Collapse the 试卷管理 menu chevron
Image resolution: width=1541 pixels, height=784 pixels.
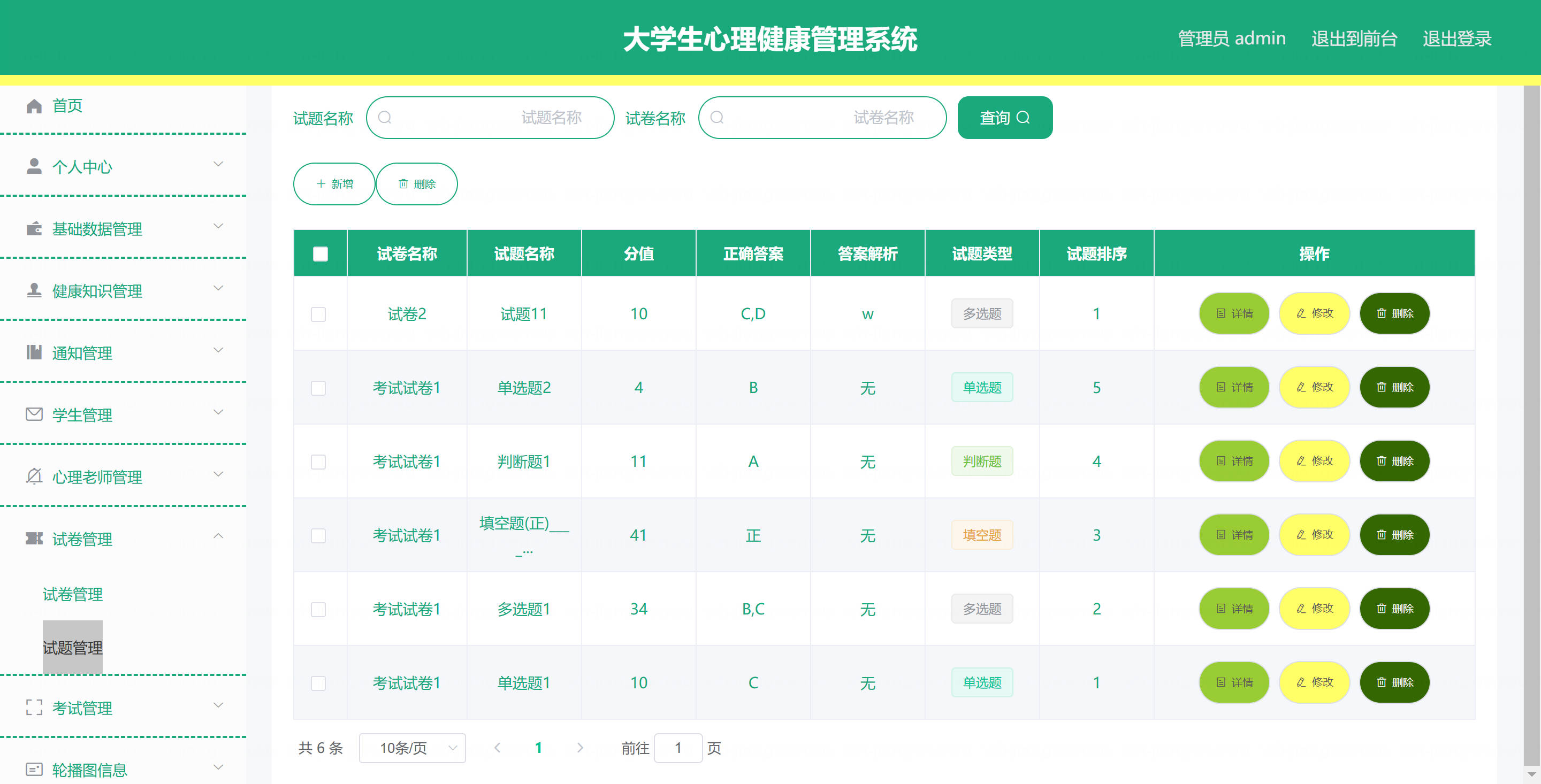click(x=218, y=536)
